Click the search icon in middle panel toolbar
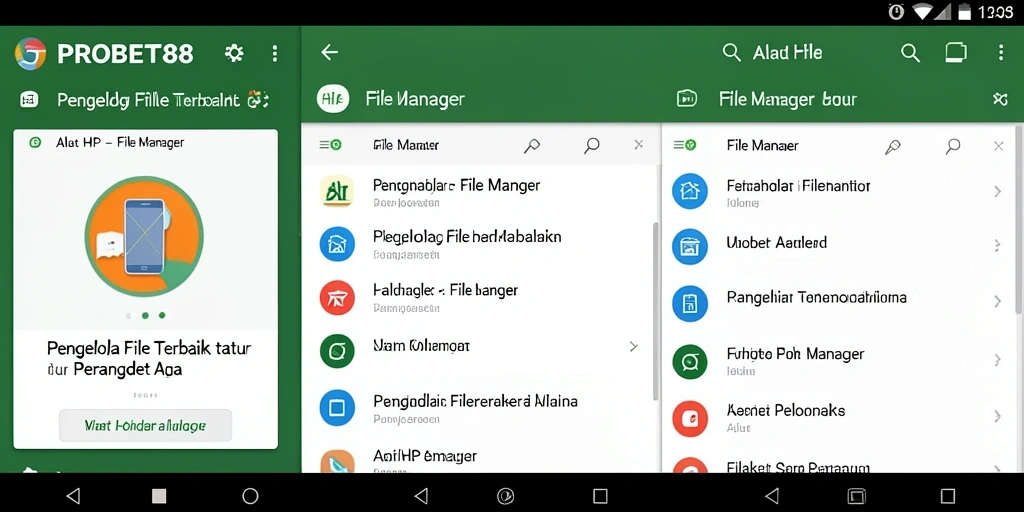 tap(592, 146)
